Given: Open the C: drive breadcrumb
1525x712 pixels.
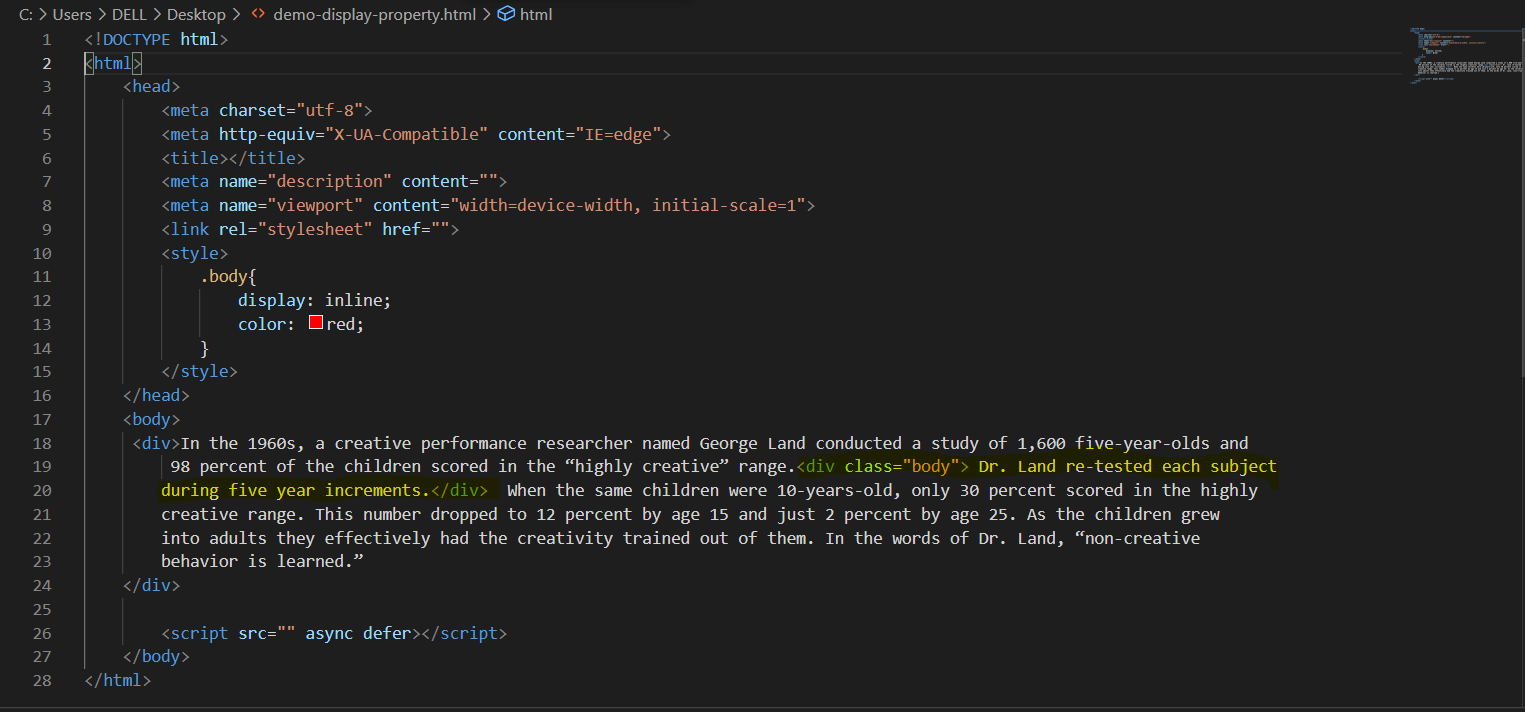Looking at the screenshot, I should [26, 14].
